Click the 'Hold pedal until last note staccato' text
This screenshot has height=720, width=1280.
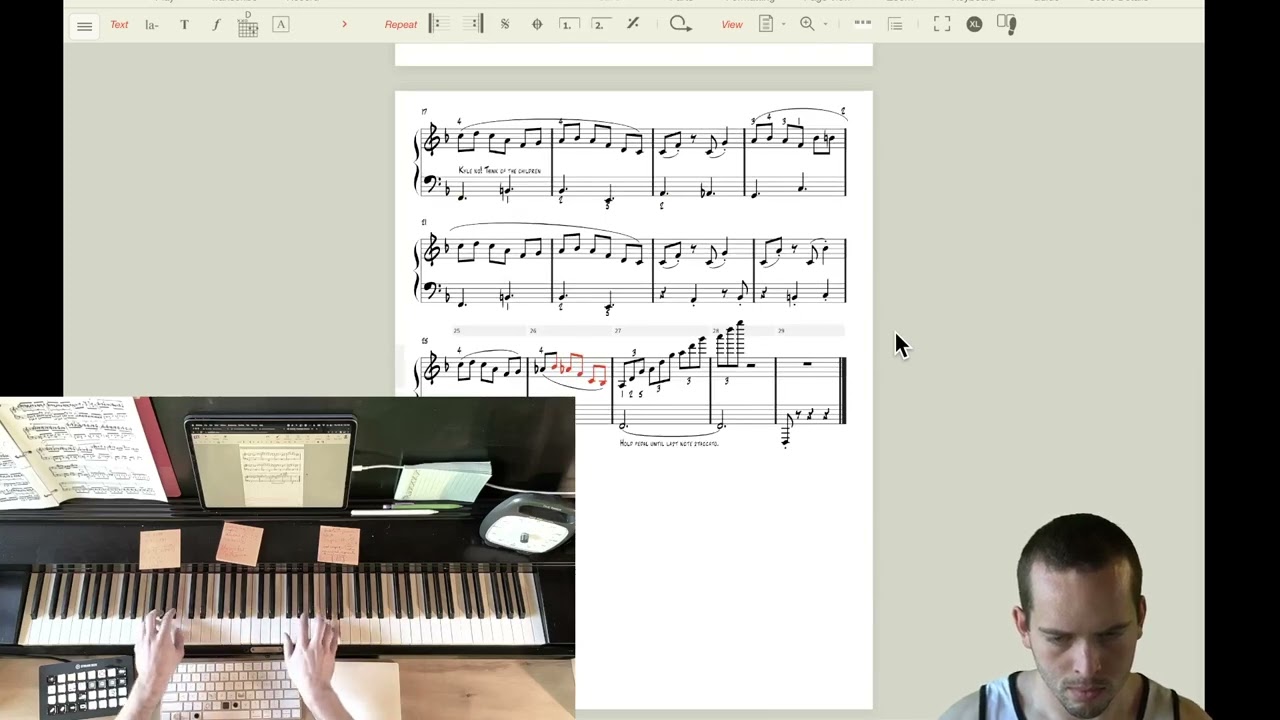(x=669, y=443)
